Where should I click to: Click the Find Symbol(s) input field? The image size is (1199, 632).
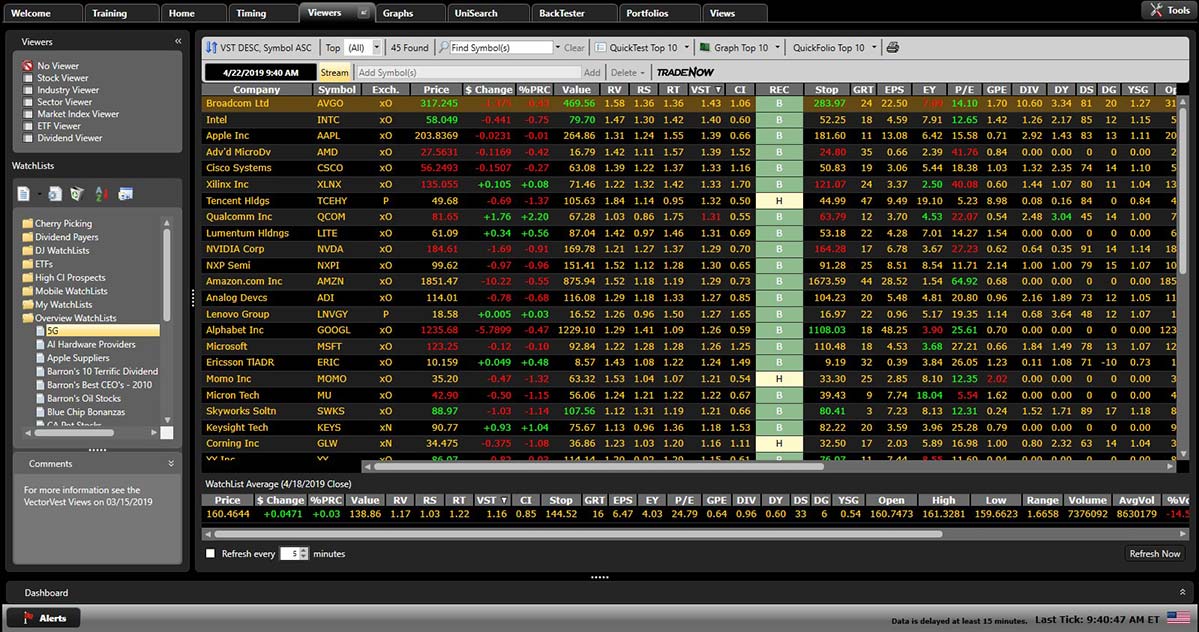point(500,48)
